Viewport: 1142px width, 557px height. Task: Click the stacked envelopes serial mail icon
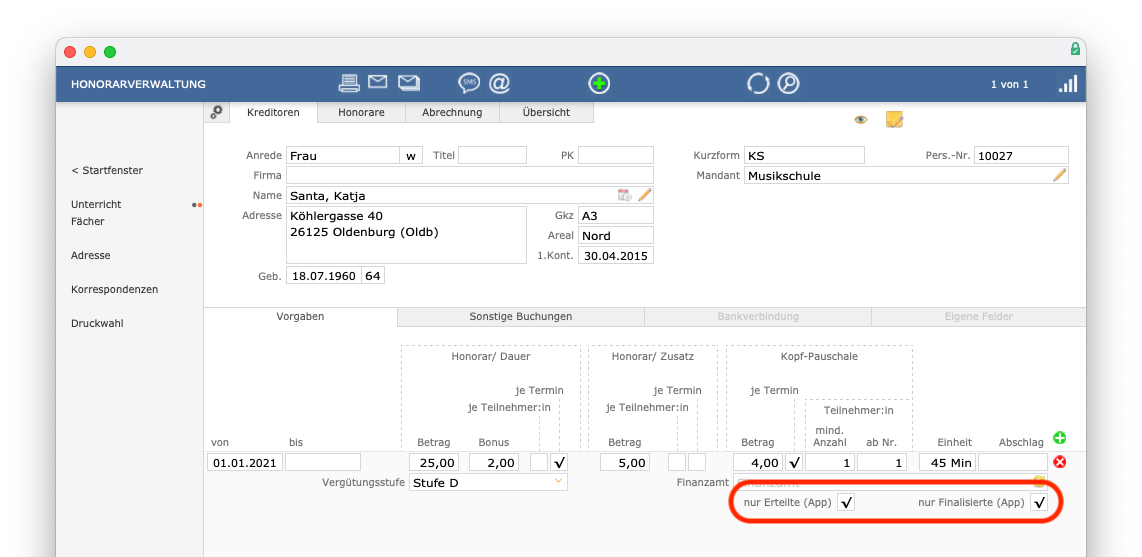click(x=409, y=83)
